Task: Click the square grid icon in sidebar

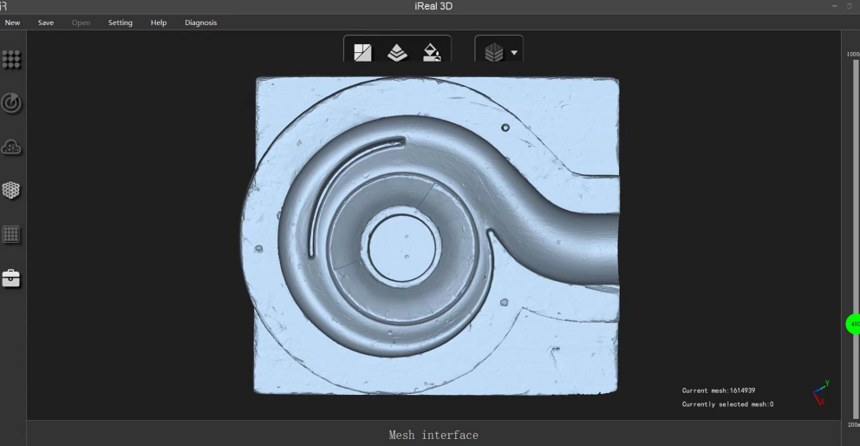Action: click(11, 234)
